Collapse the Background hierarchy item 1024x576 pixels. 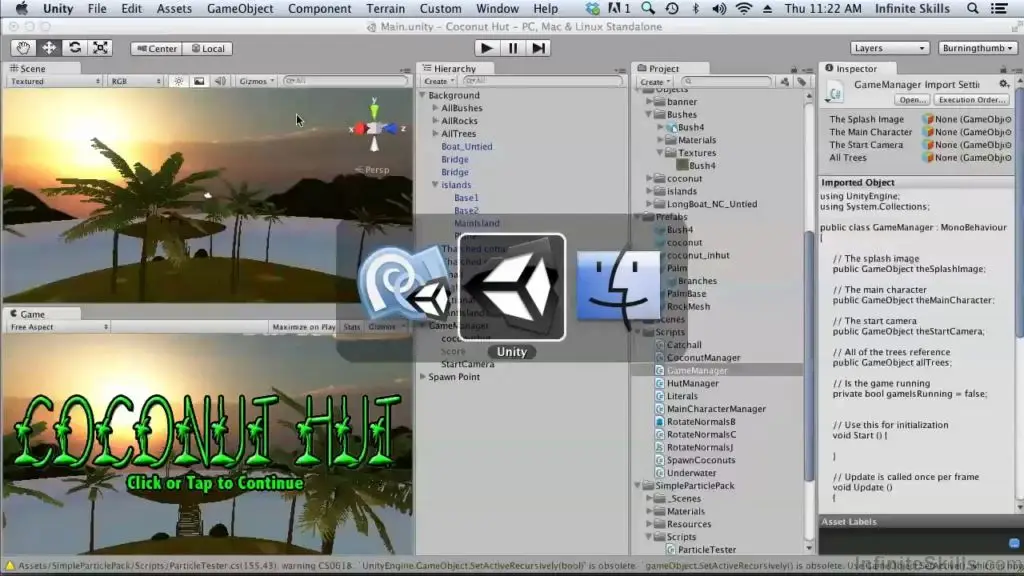423,95
